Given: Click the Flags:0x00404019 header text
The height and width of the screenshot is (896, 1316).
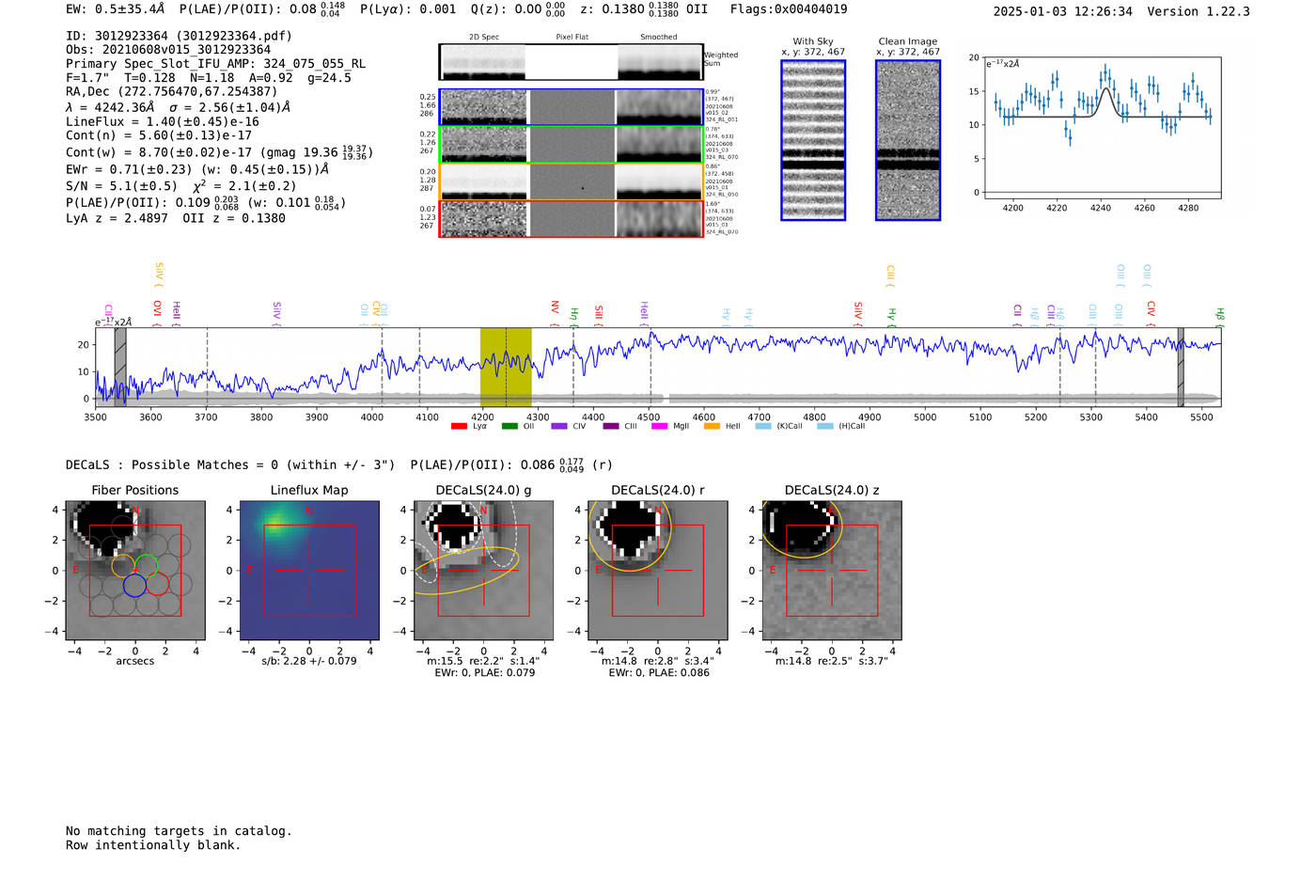Looking at the screenshot, I should click(789, 9).
